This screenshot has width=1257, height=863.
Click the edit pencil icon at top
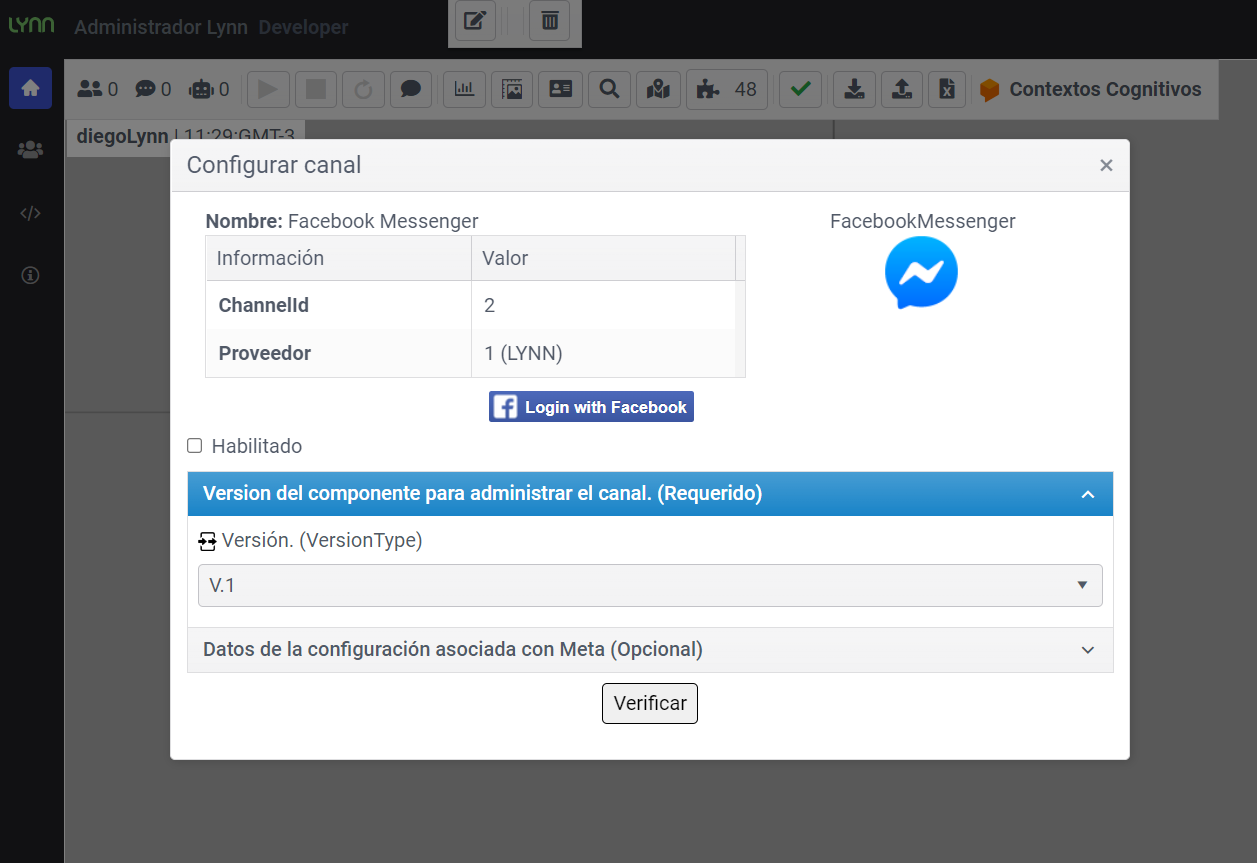(x=475, y=20)
